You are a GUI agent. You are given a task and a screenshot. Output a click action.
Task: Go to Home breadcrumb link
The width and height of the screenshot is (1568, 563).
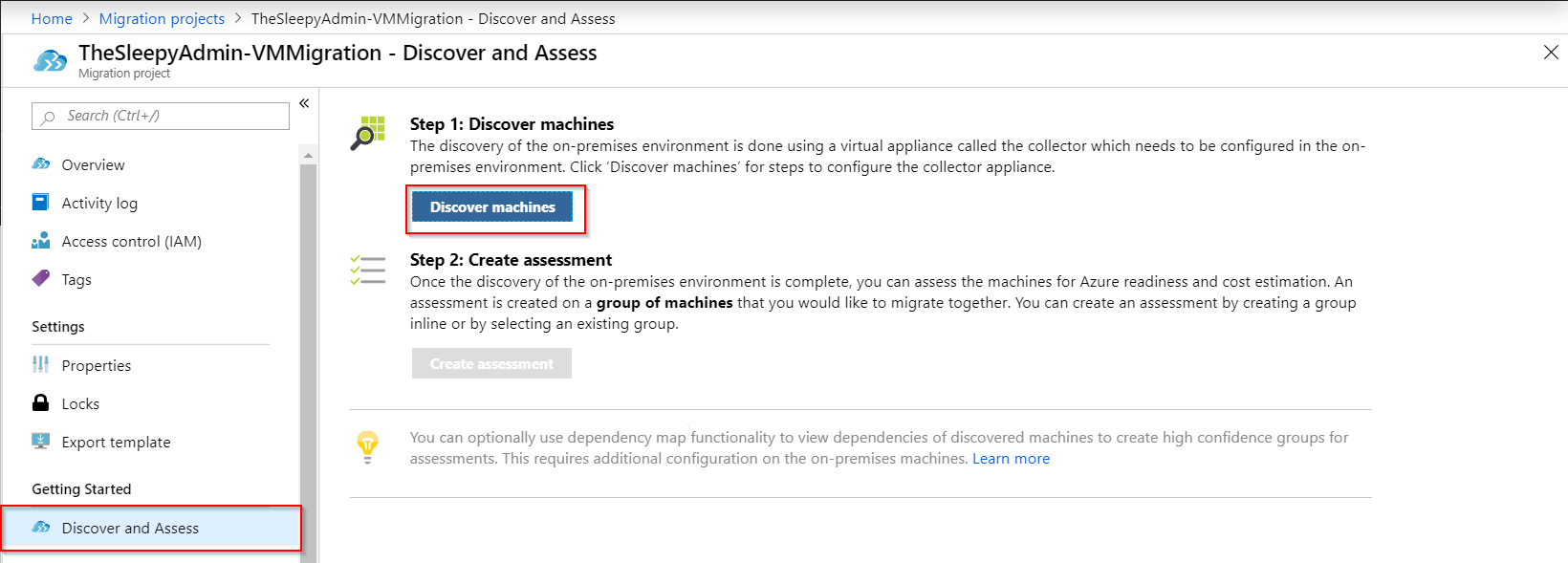[x=52, y=18]
